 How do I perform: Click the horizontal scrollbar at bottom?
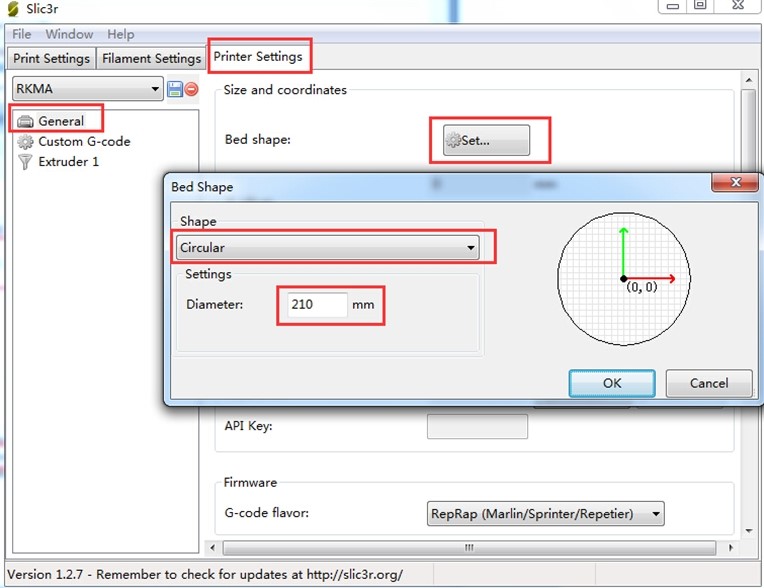(468, 547)
